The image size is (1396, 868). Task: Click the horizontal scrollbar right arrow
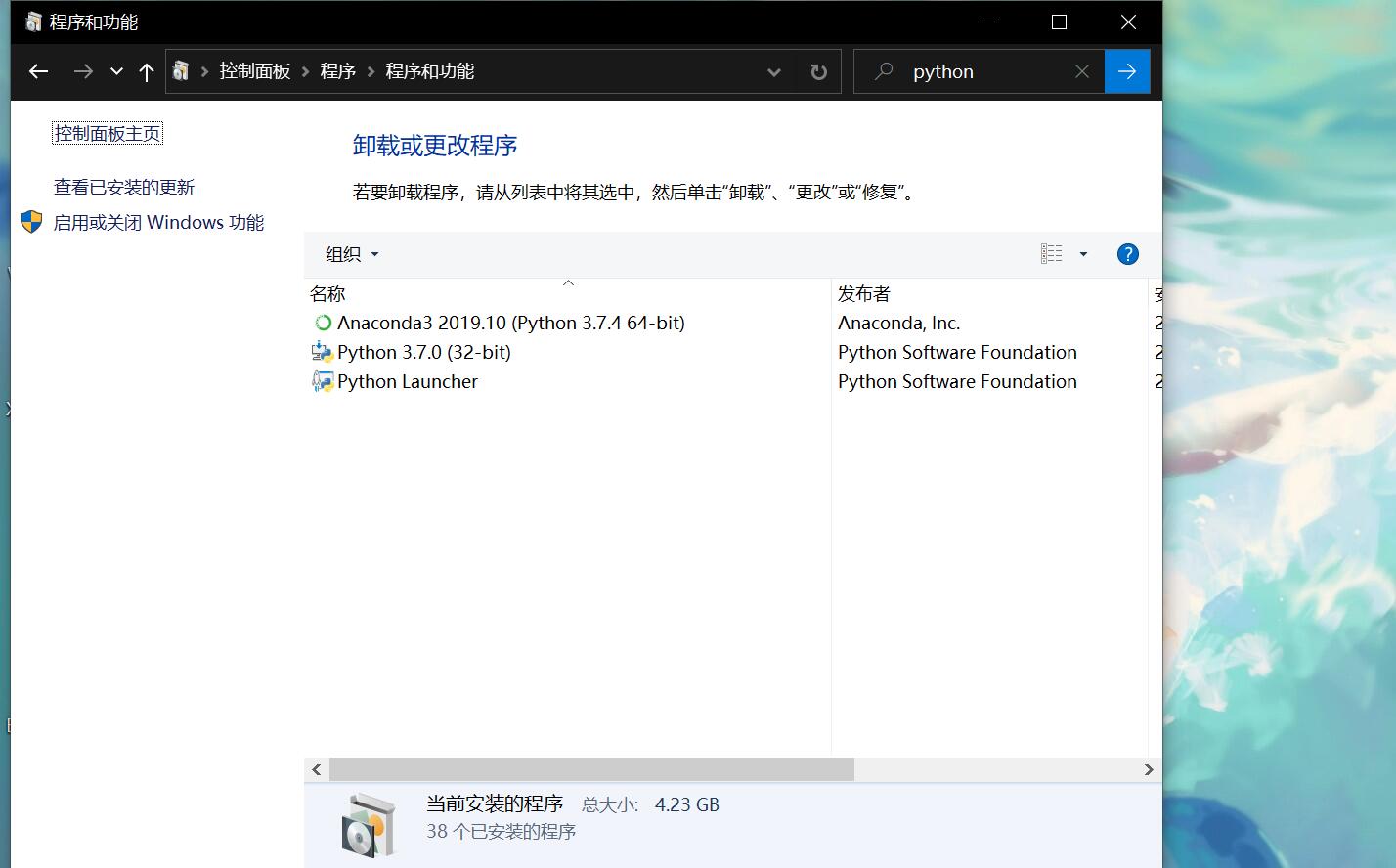(x=1150, y=769)
